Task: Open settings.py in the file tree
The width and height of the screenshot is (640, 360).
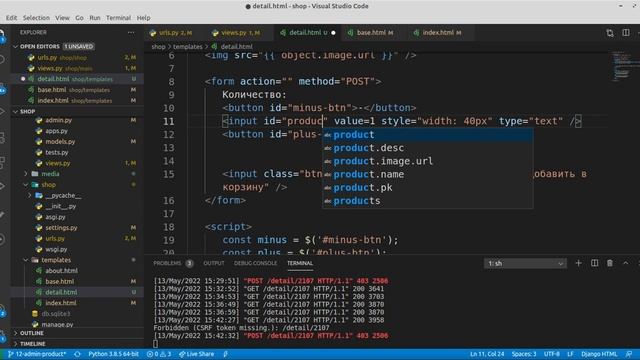Action: tap(61, 228)
